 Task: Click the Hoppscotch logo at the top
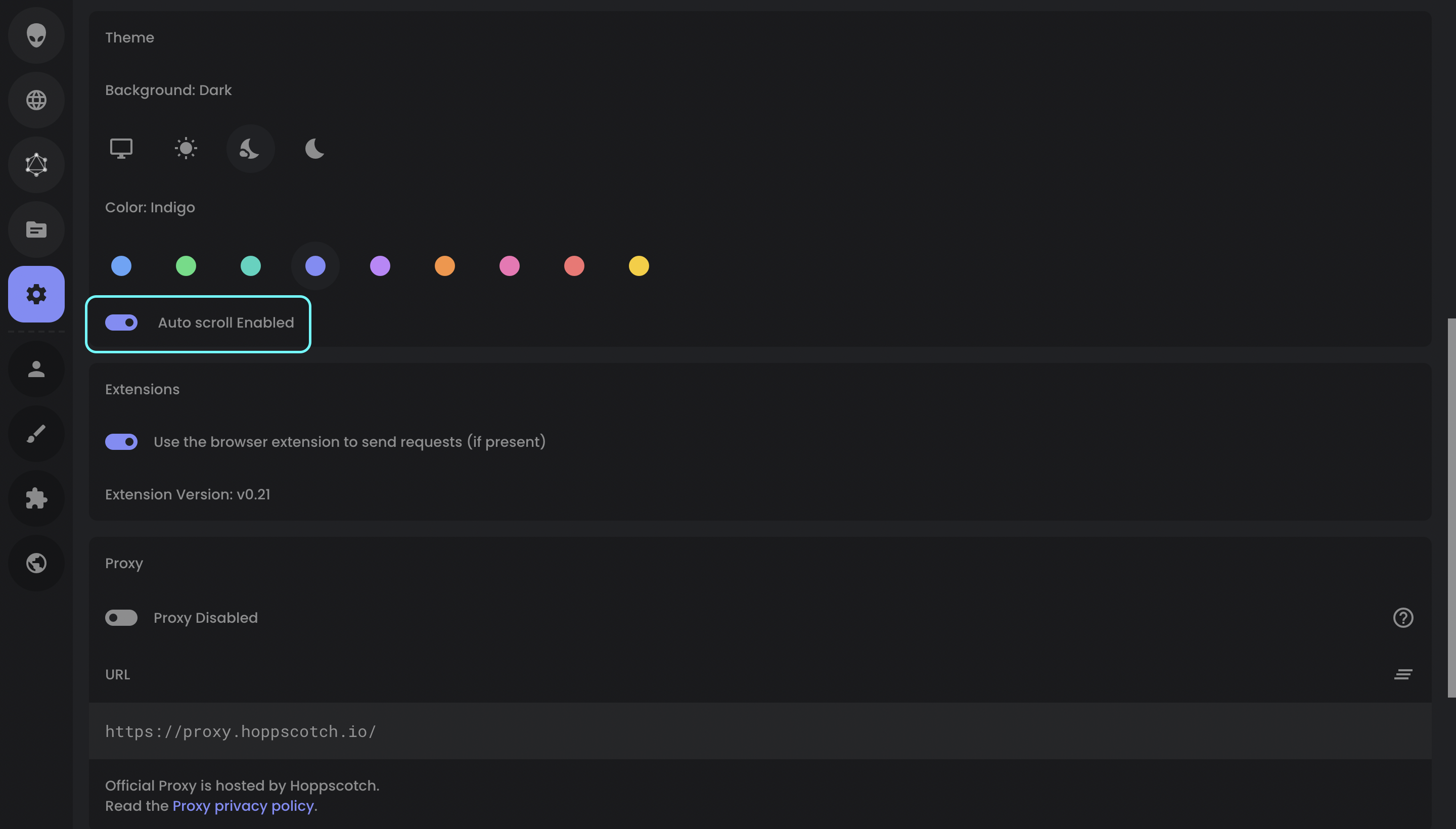point(36,36)
